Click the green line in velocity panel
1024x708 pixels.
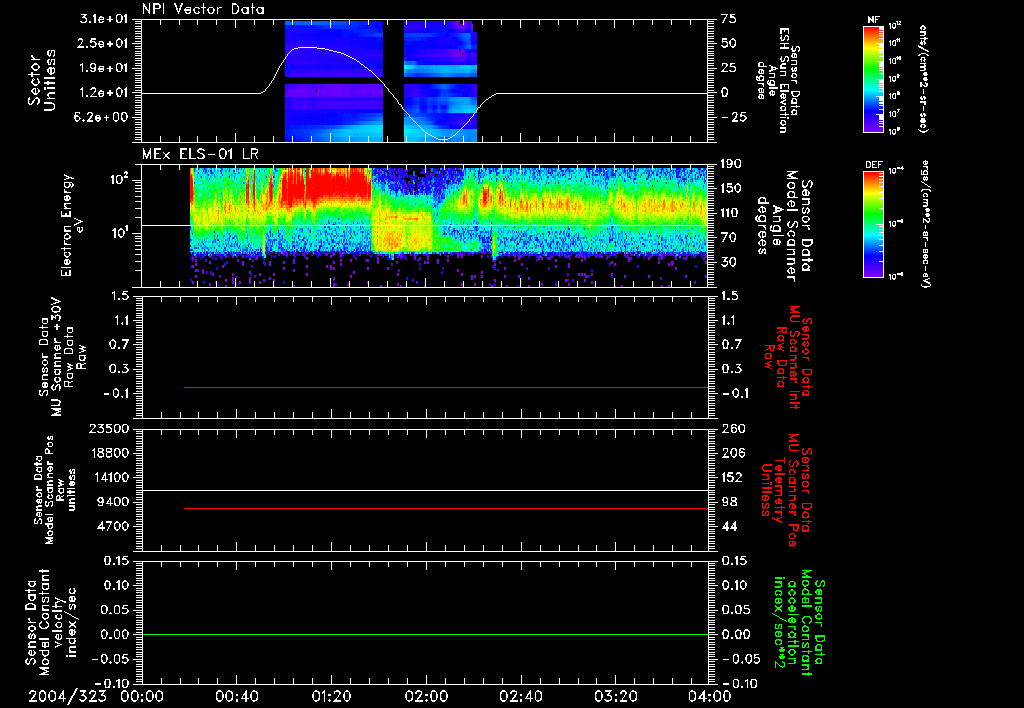[425, 634]
